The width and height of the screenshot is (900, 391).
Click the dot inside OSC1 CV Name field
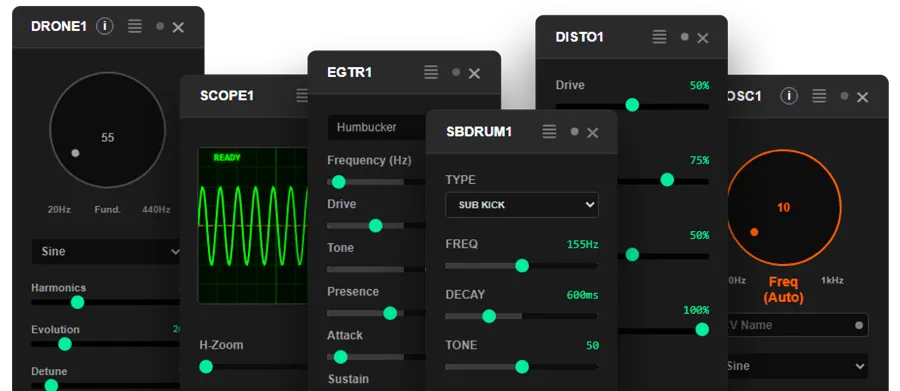(x=859, y=325)
